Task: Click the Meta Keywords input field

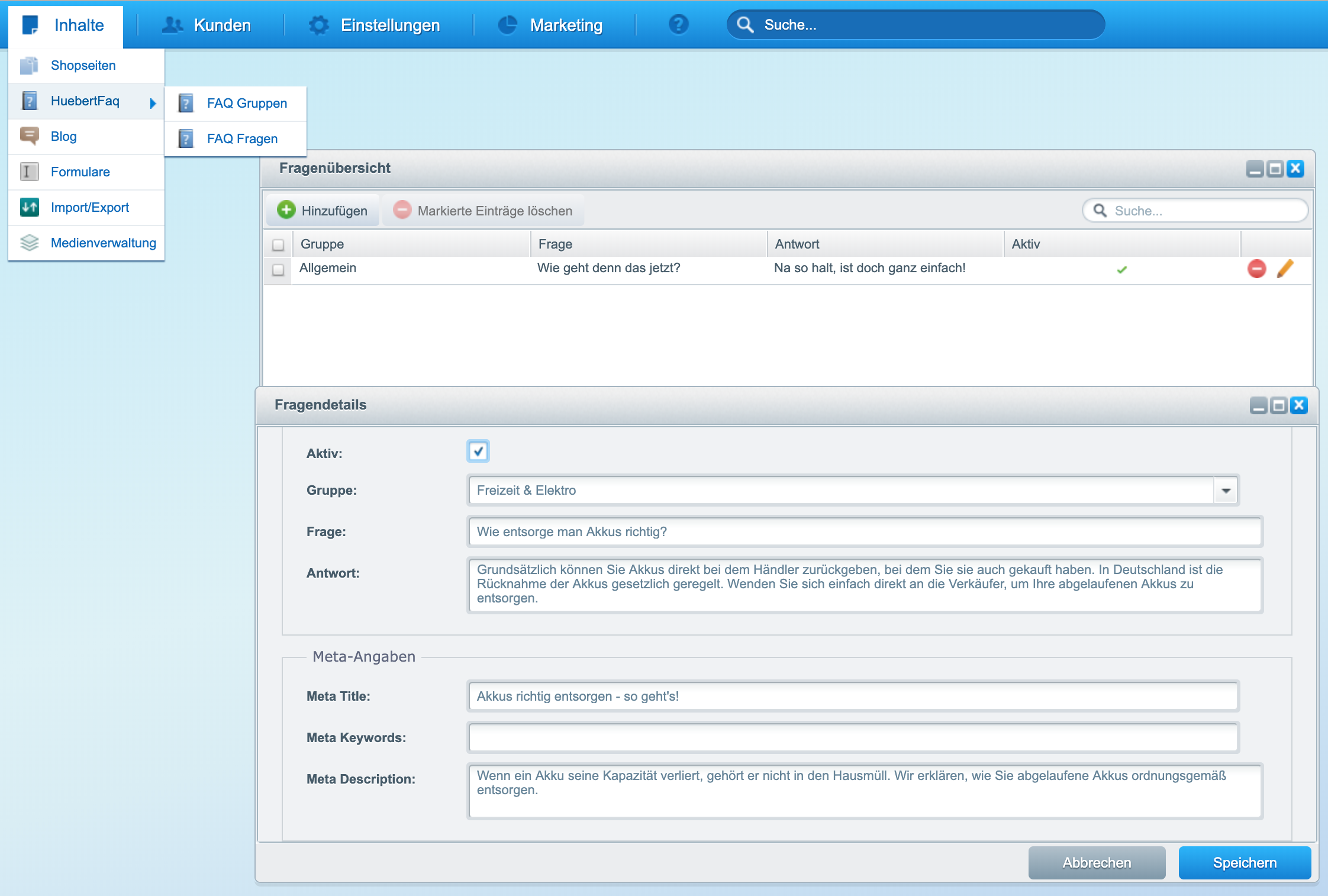Action: (x=853, y=738)
